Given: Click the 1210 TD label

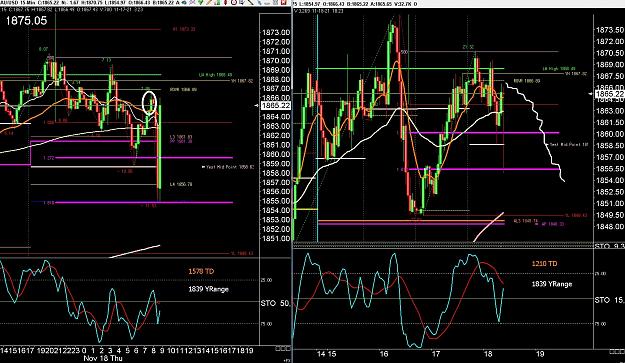Looking at the screenshot, I should [544, 263].
